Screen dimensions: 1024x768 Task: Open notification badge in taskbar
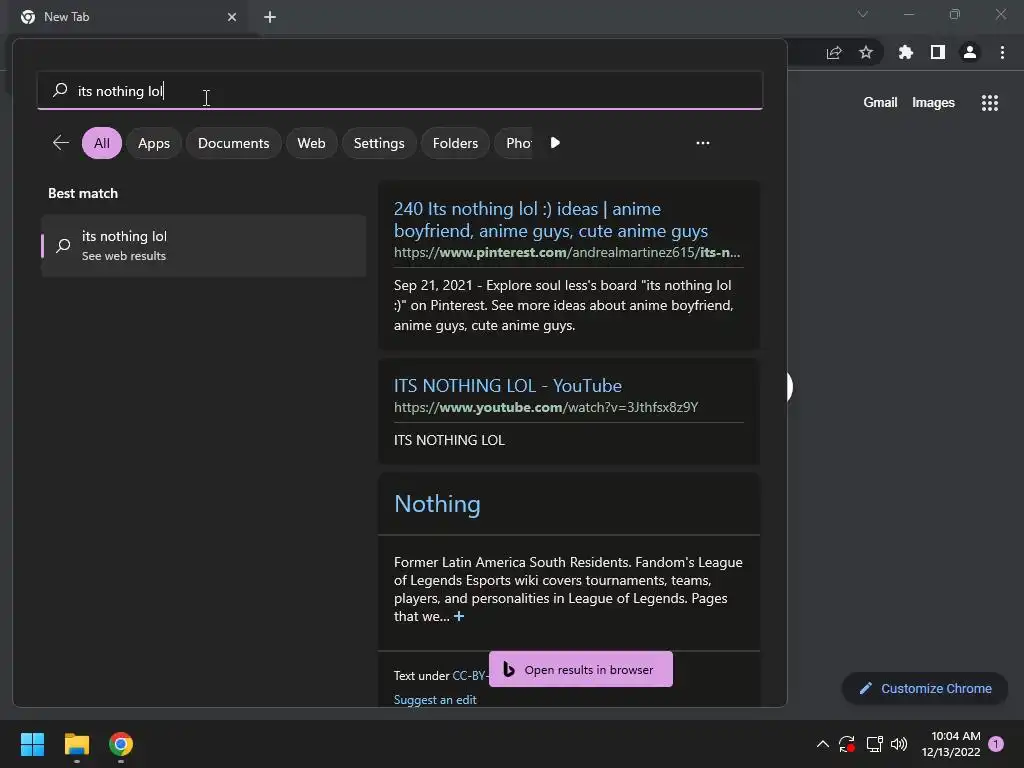click(x=996, y=744)
